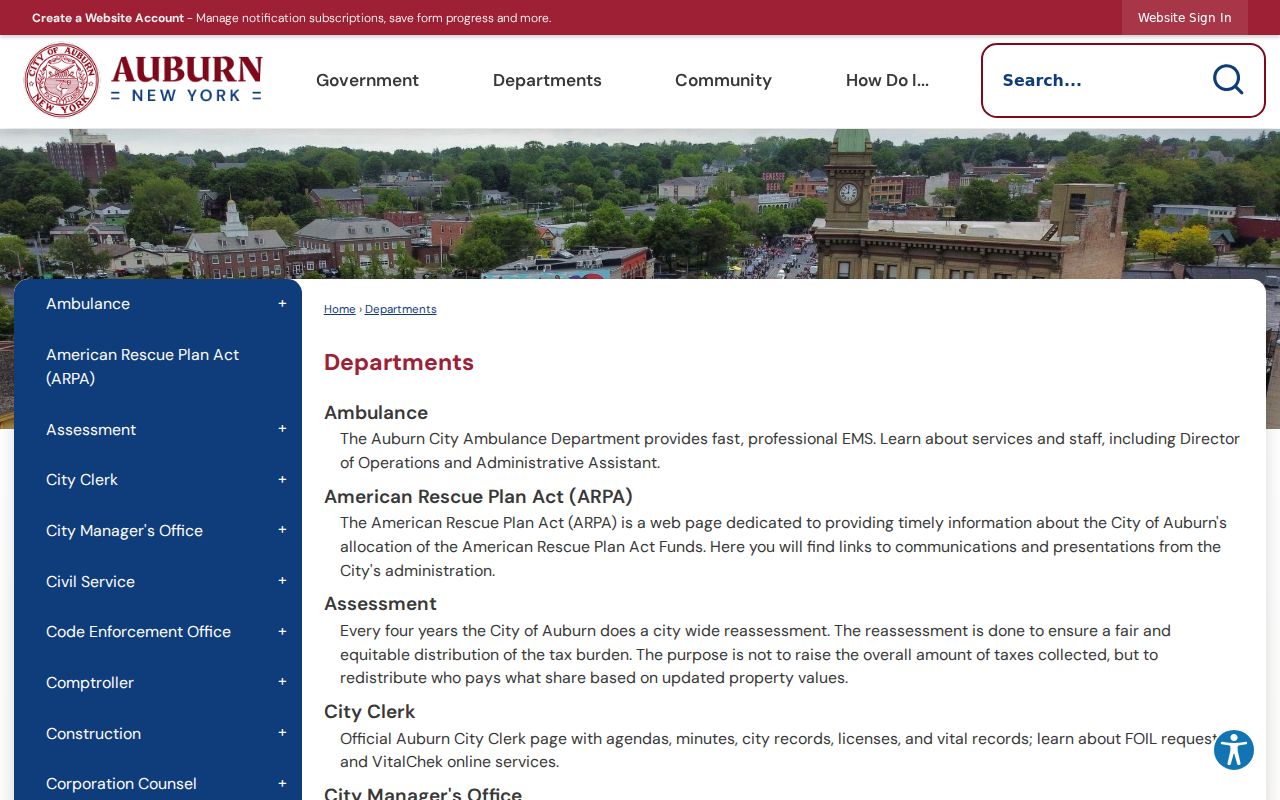Select American Rescue Plan Act sidebar item
Screen dimensions: 1280x800
142,366
